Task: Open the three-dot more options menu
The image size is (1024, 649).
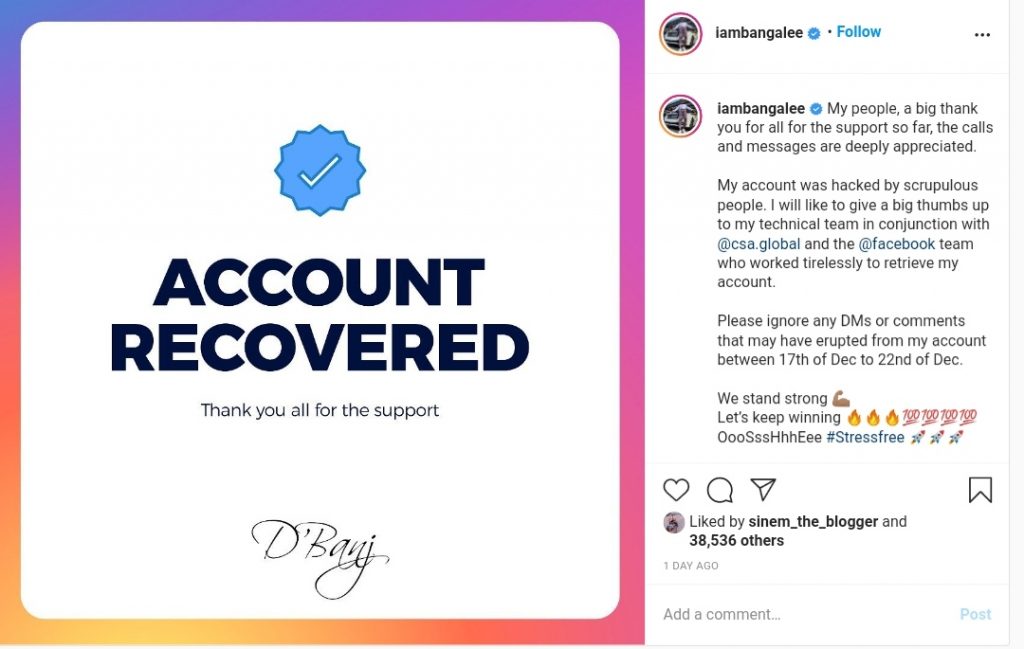Action: click(982, 34)
